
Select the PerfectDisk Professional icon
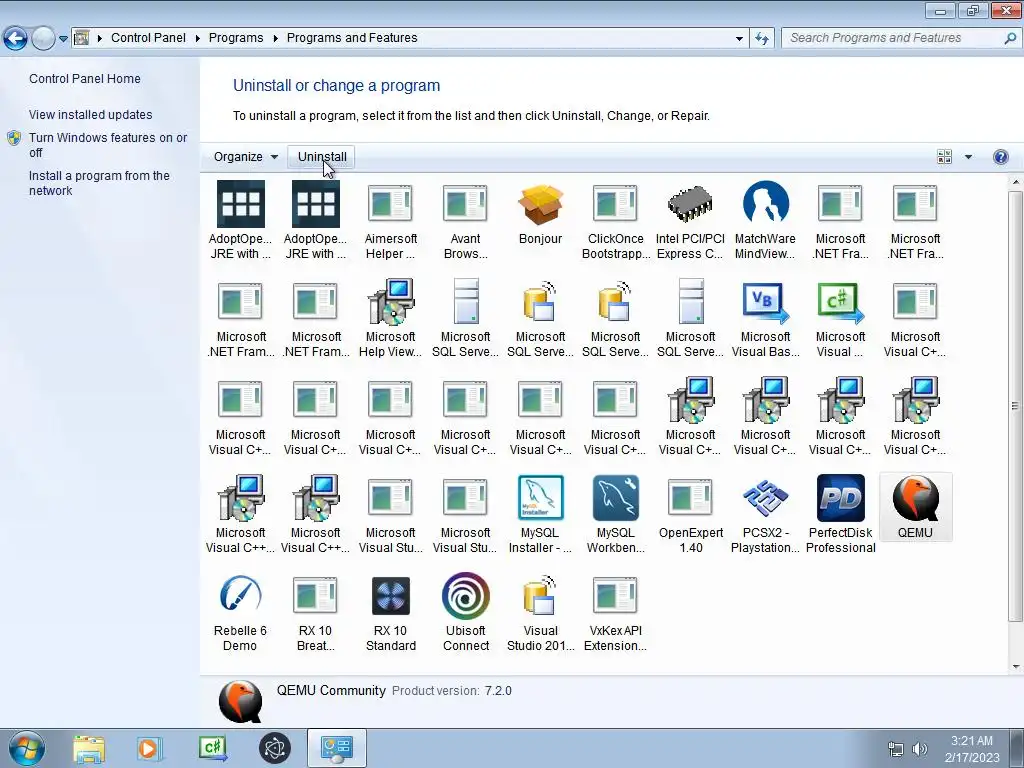[x=840, y=498]
